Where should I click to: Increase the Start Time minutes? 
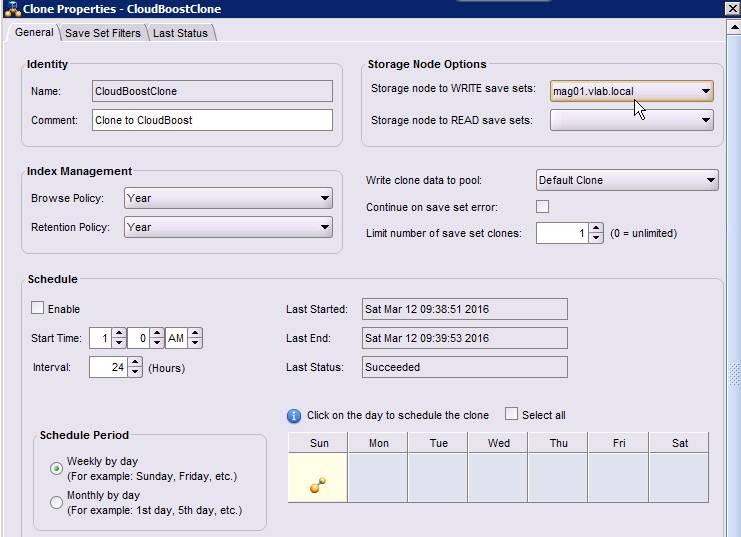(x=157, y=333)
